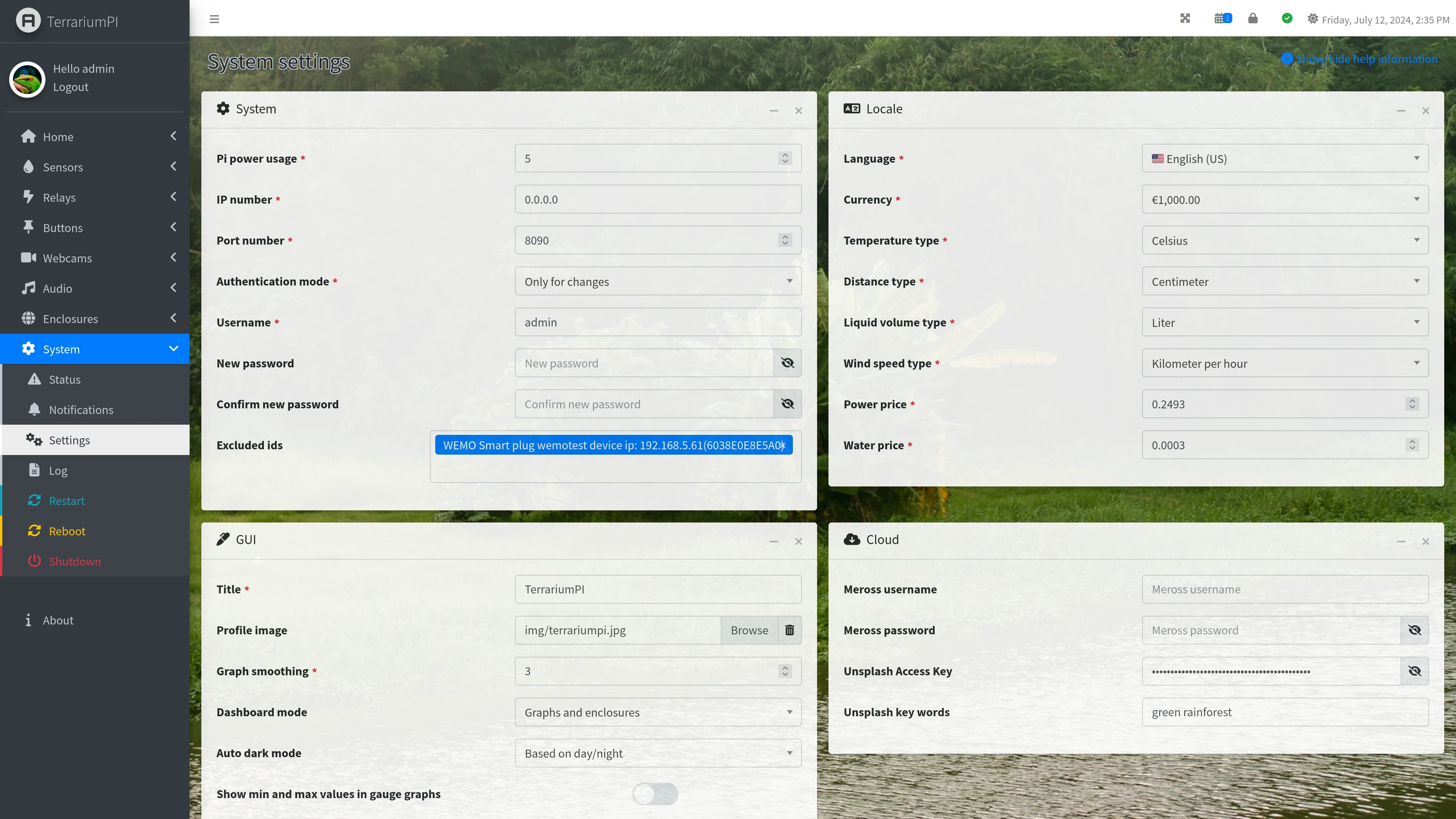Select Status under the System menu
Viewport: 1456px width, 819px height.
click(x=64, y=379)
